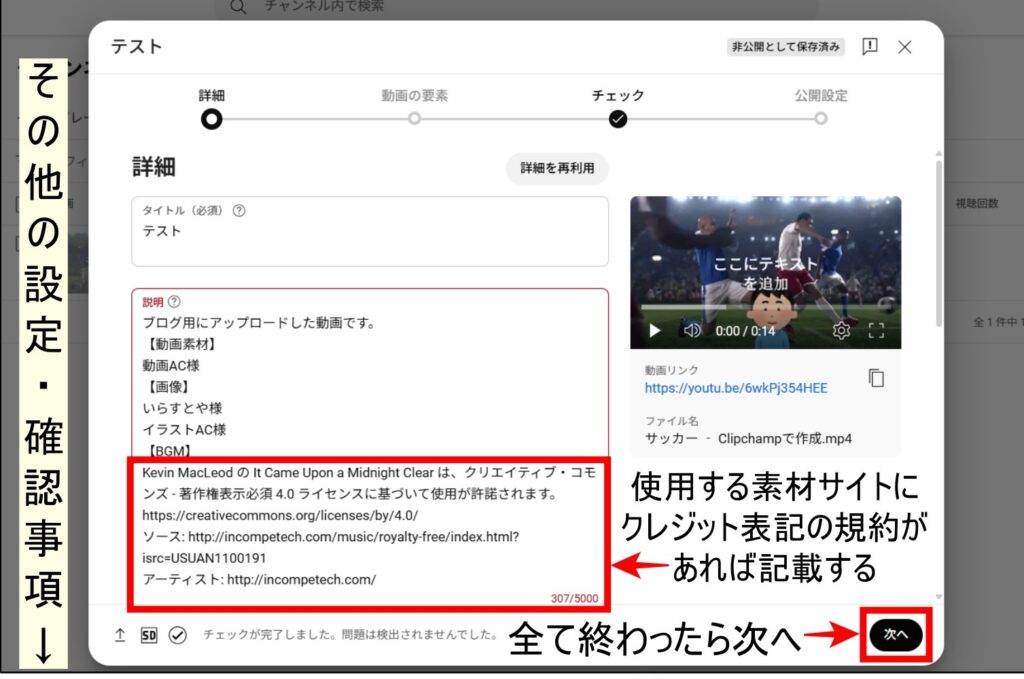
Task: Click the ブログ用にアップロードした動画です line
Action: [x=259, y=323]
